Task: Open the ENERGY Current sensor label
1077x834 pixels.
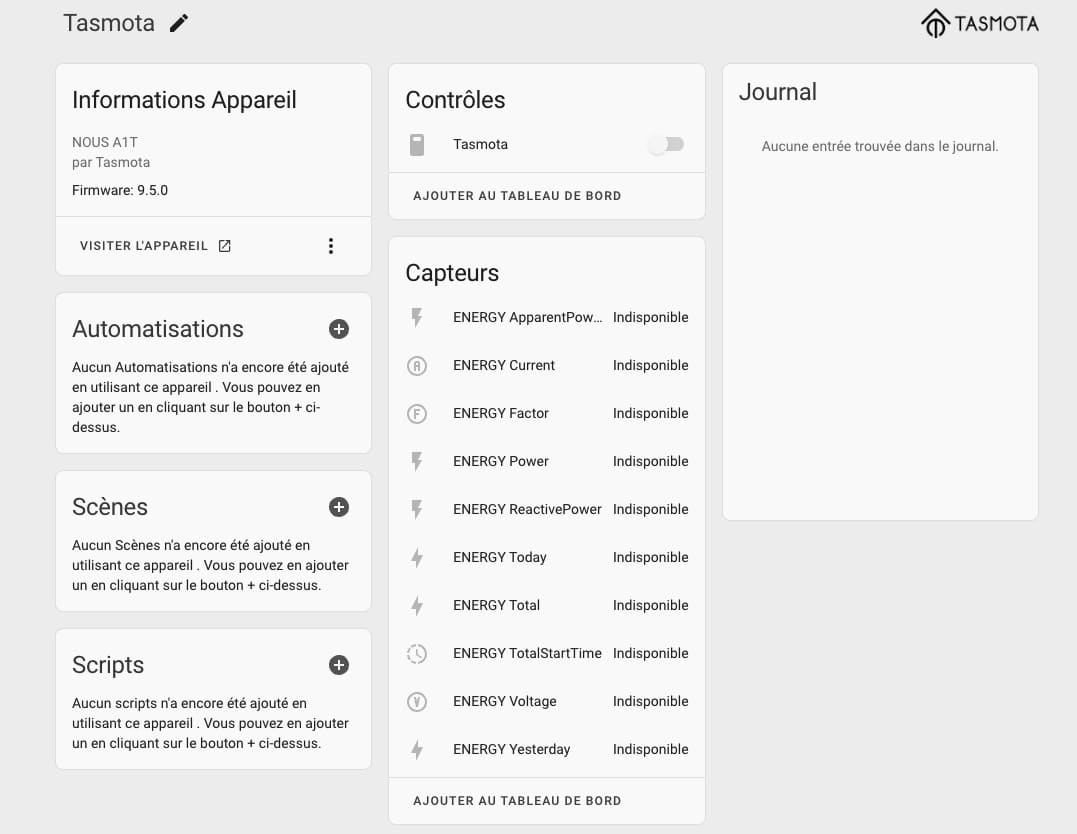Action: pyautogui.click(x=503, y=365)
